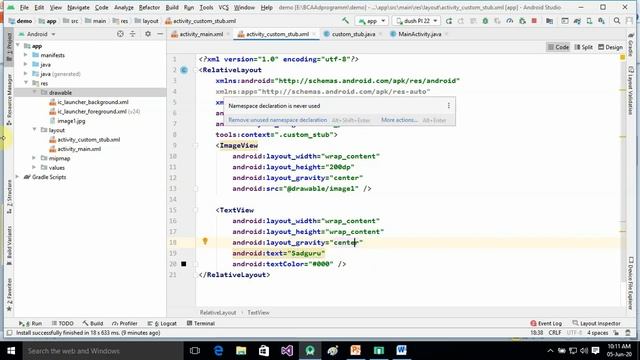Click the Windows Start button
640x360 pixels.
11,351
